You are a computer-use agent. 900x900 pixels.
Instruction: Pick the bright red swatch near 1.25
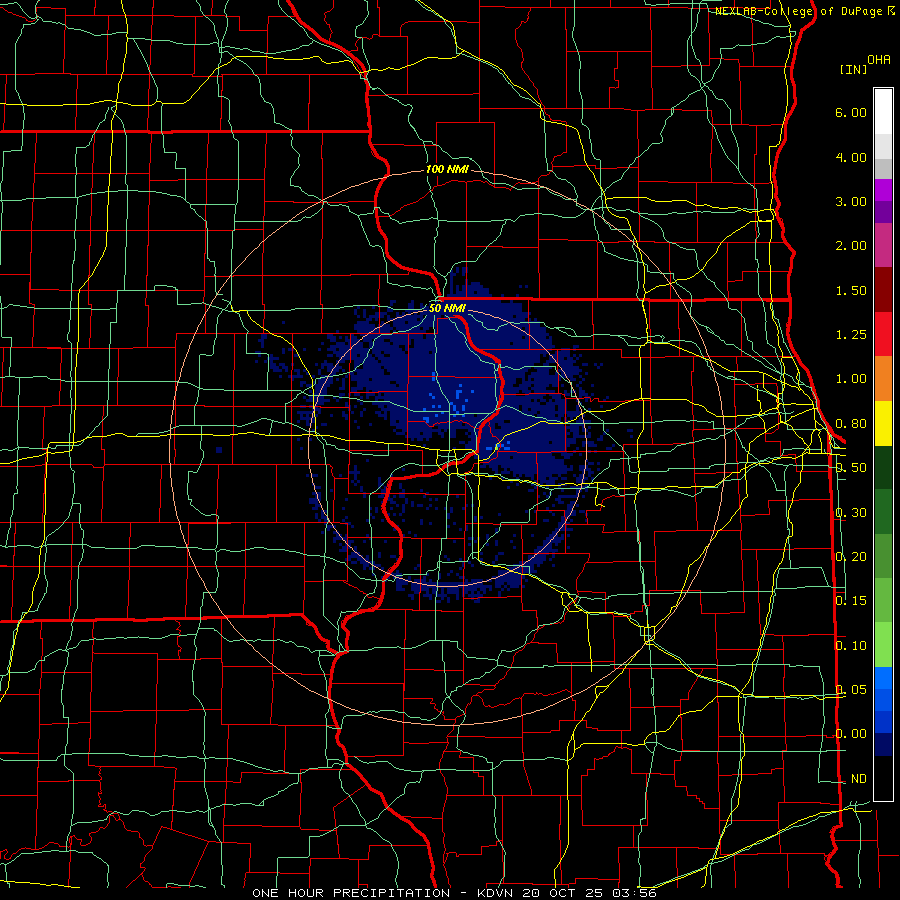pyautogui.click(x=883, y=334)
